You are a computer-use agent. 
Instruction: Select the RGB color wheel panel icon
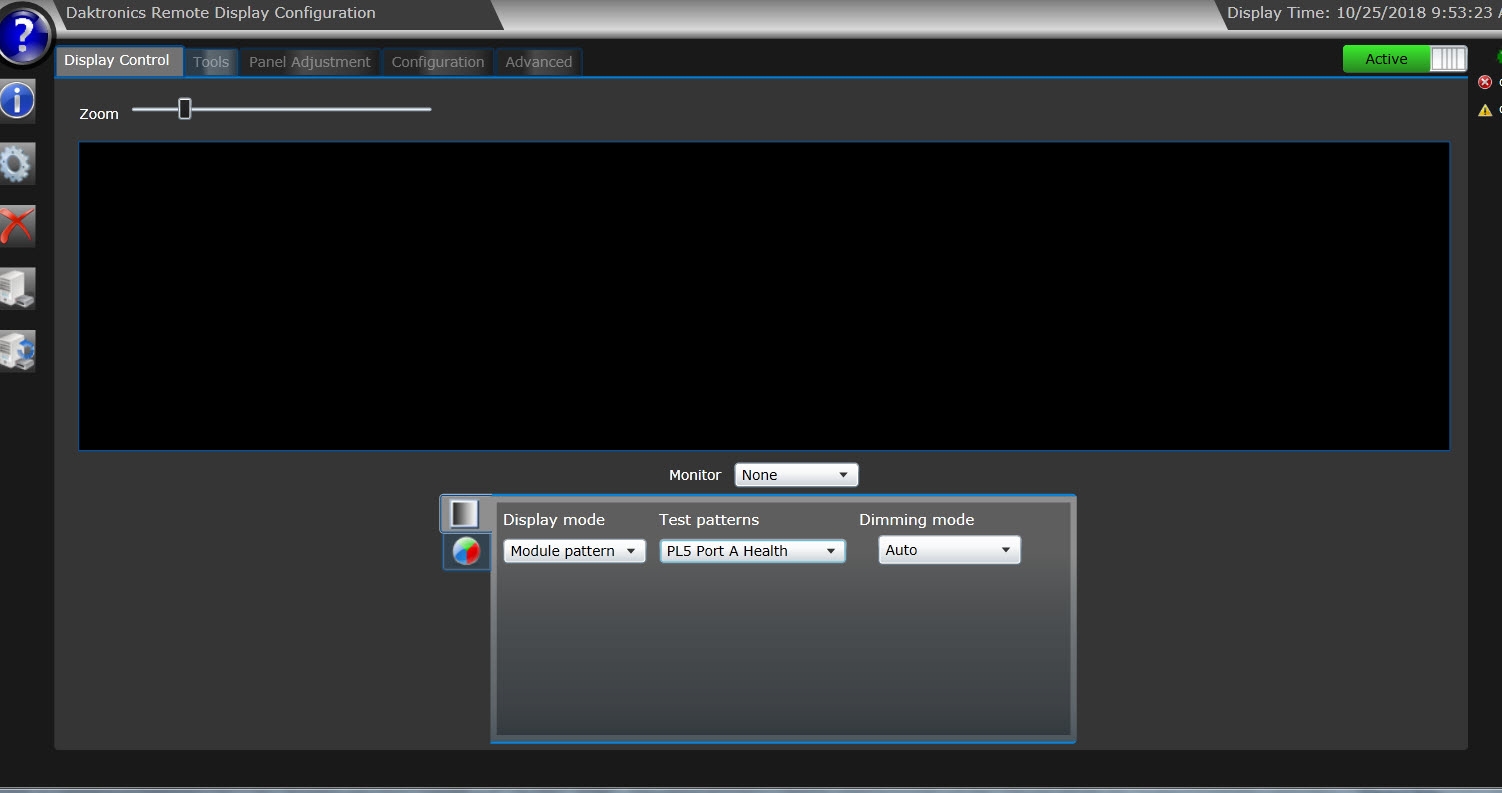(x=466, y=551)
